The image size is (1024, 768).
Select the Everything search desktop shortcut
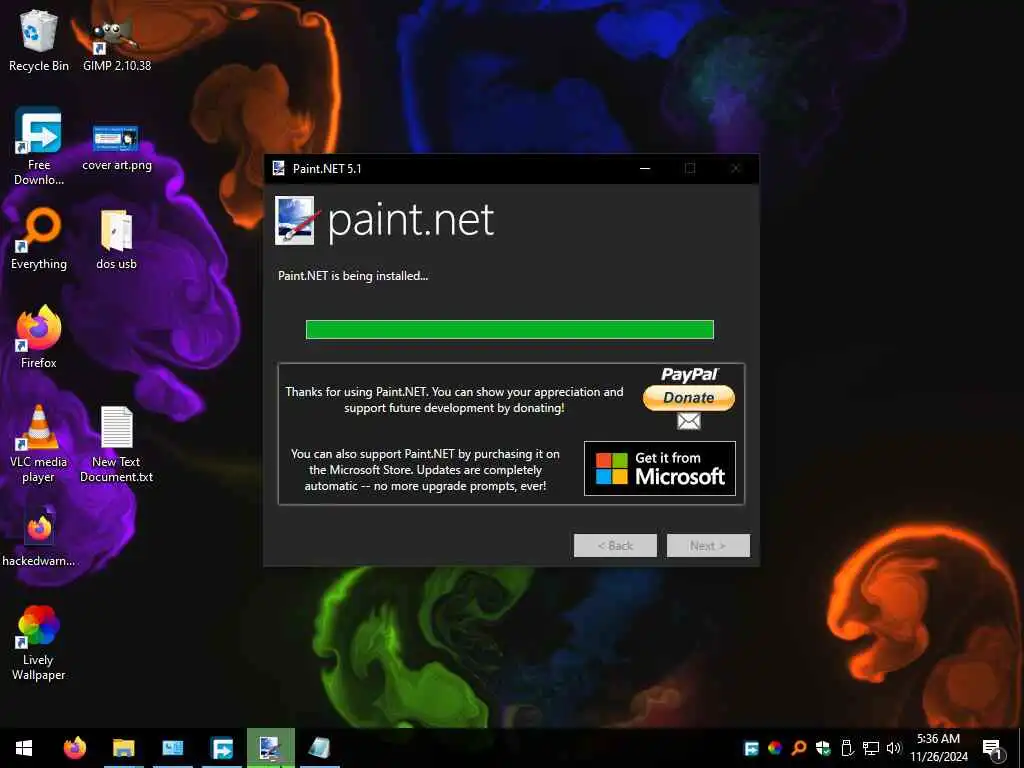(x=39, y=238)
